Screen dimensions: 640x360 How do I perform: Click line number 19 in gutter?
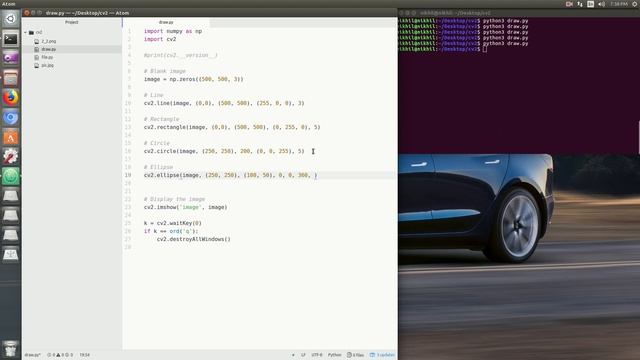pos(128,175)
